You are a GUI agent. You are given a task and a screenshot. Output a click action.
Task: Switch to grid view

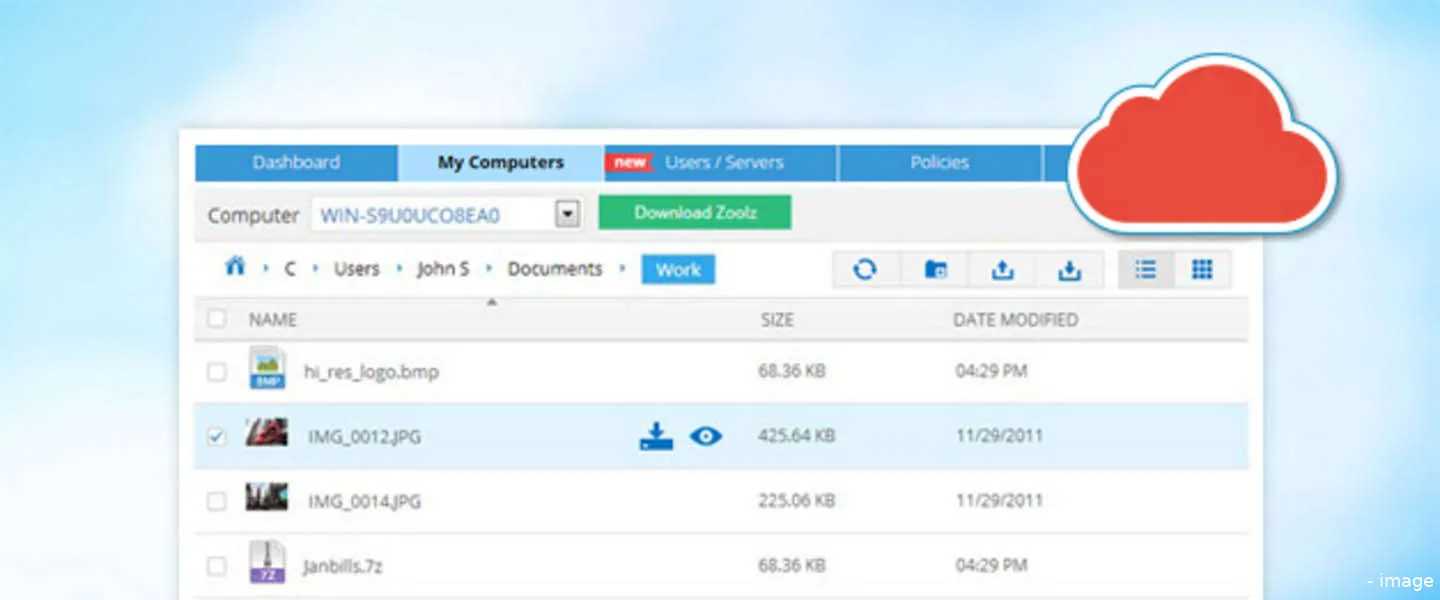point(1202,270)
